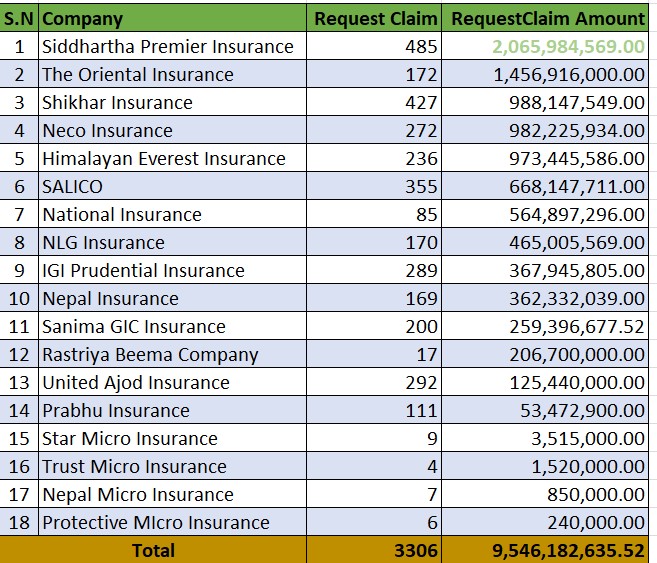Click IGI Prudential Insurance cell
The height and width of the screenshot is (563, 657).
pos(143,270)
